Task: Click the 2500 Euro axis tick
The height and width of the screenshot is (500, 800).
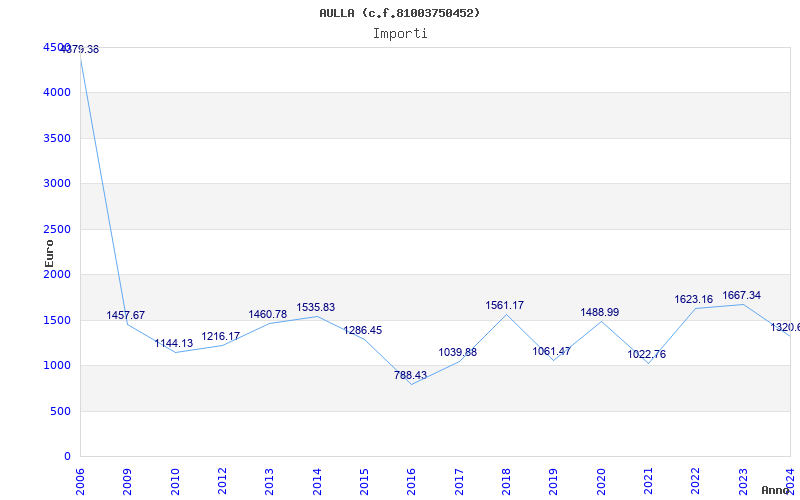Action: tap(57, 230)
